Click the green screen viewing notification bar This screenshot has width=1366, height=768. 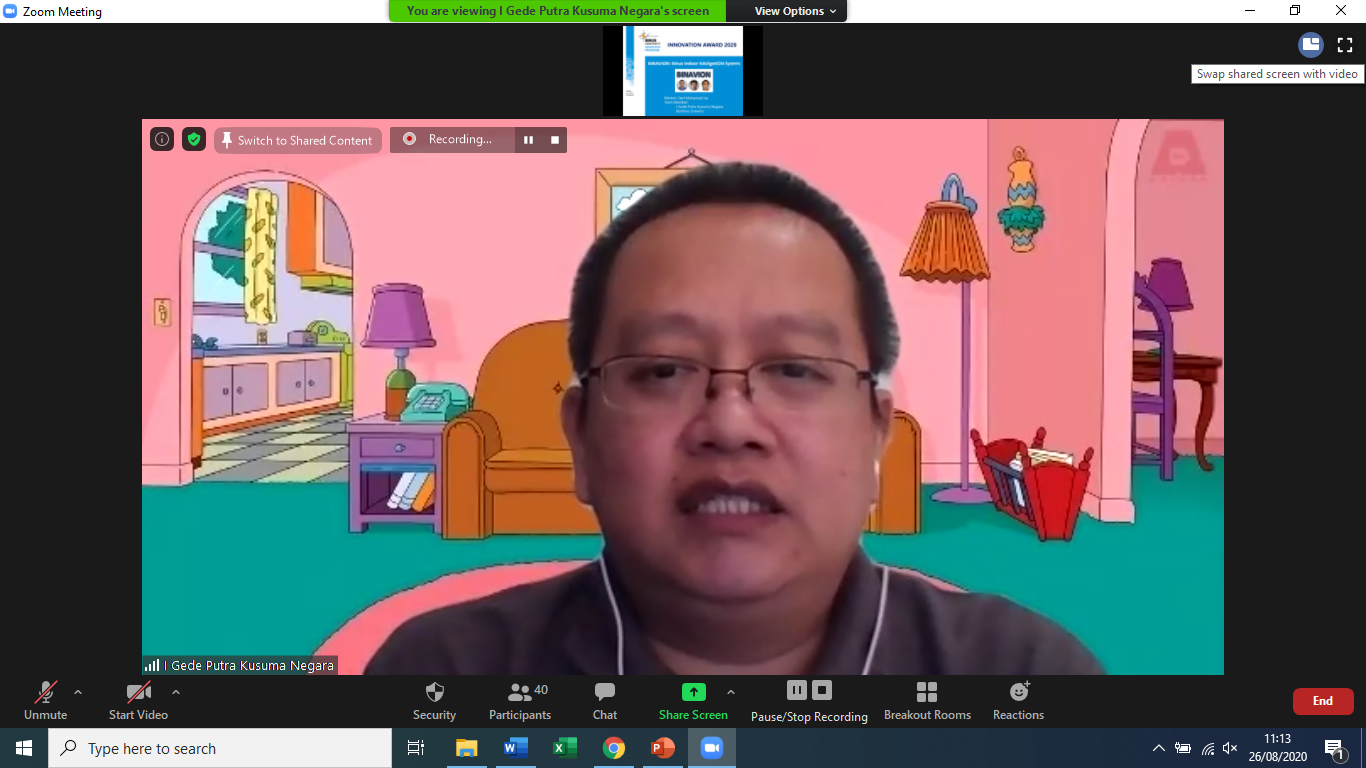558,11
